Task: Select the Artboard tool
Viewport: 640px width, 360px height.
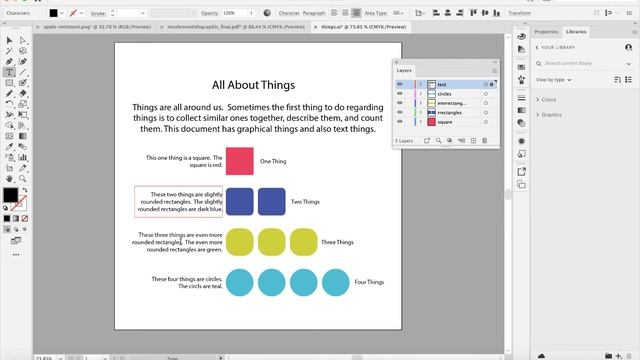Action: (9, 168)
